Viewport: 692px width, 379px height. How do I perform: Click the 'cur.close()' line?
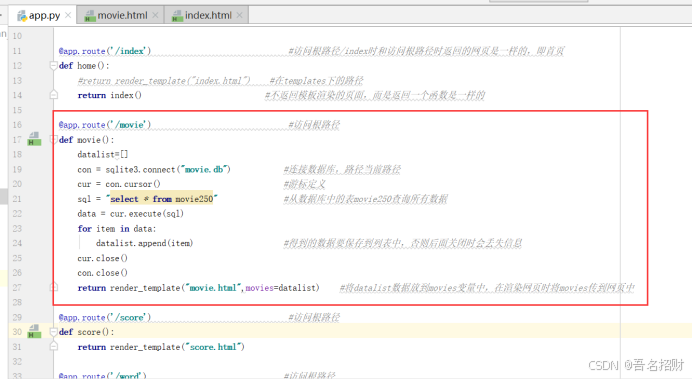pyautogui.click(x=102, y=258)
